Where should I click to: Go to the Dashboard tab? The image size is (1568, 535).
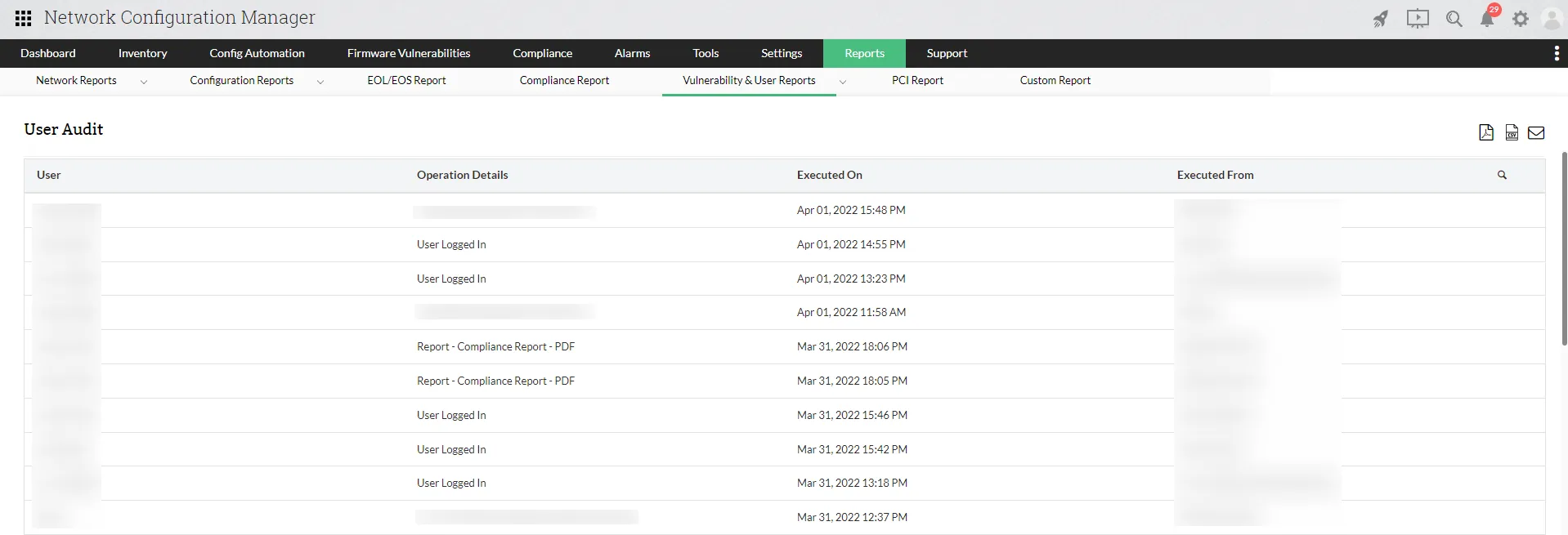(48, 53)
